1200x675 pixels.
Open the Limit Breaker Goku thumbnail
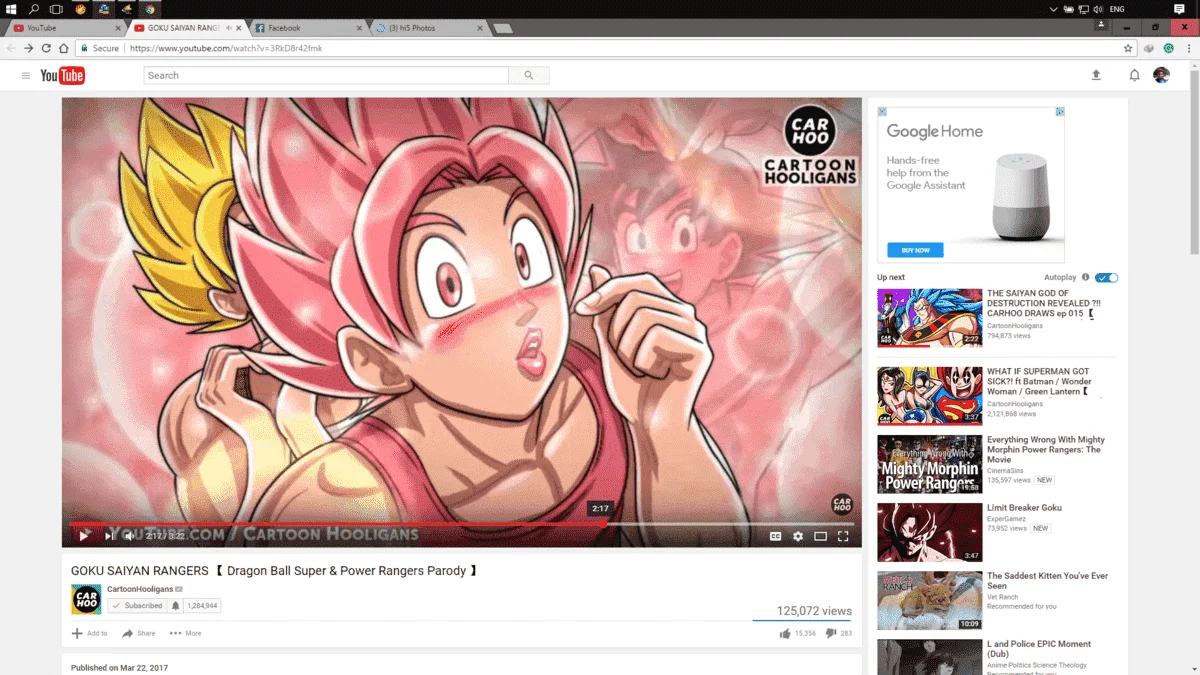click(930, 532)
